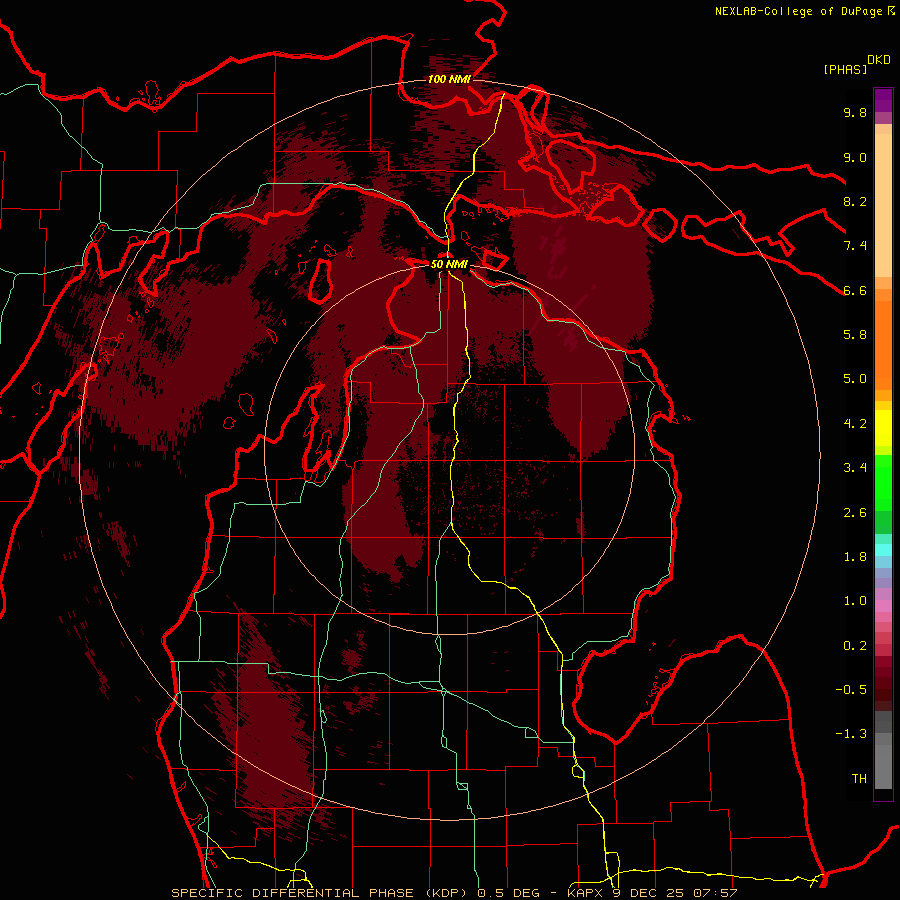
Task: Click the [PHAS] units label
Action: pyautogui.click(x=845, y=69)
